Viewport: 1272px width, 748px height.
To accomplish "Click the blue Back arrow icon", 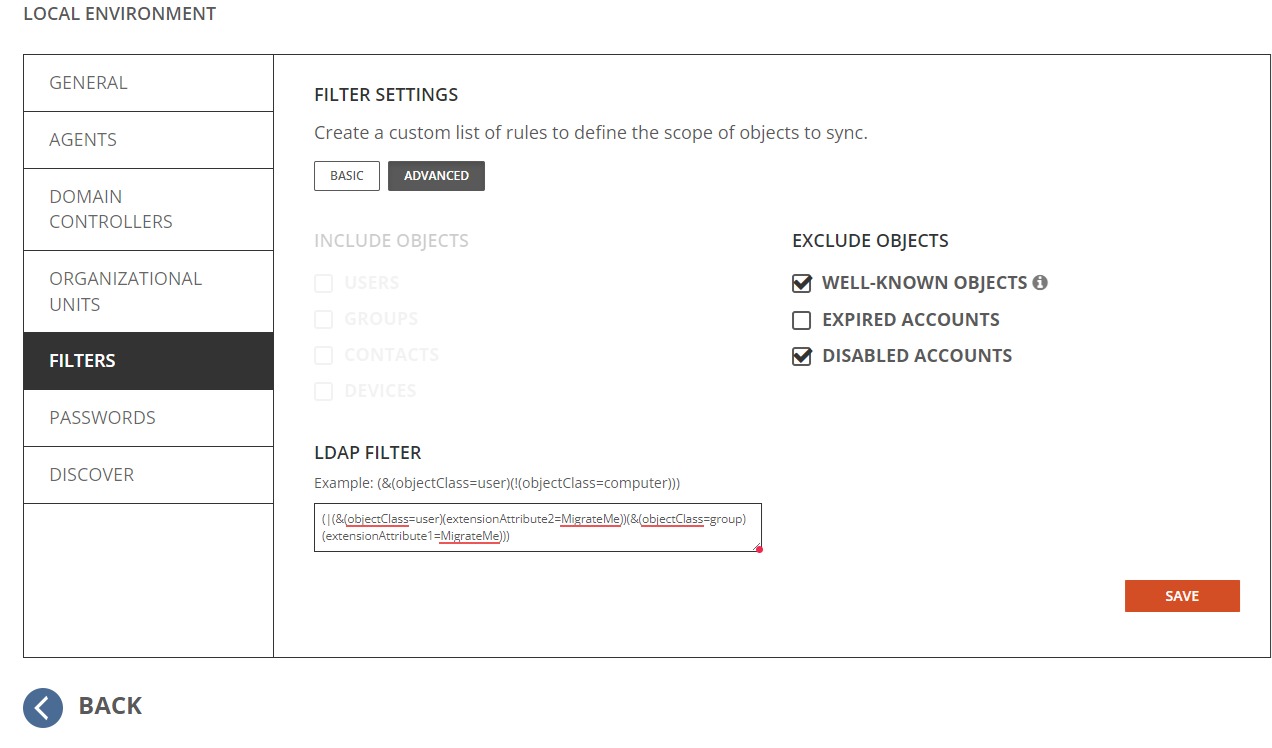I will 43,707.
